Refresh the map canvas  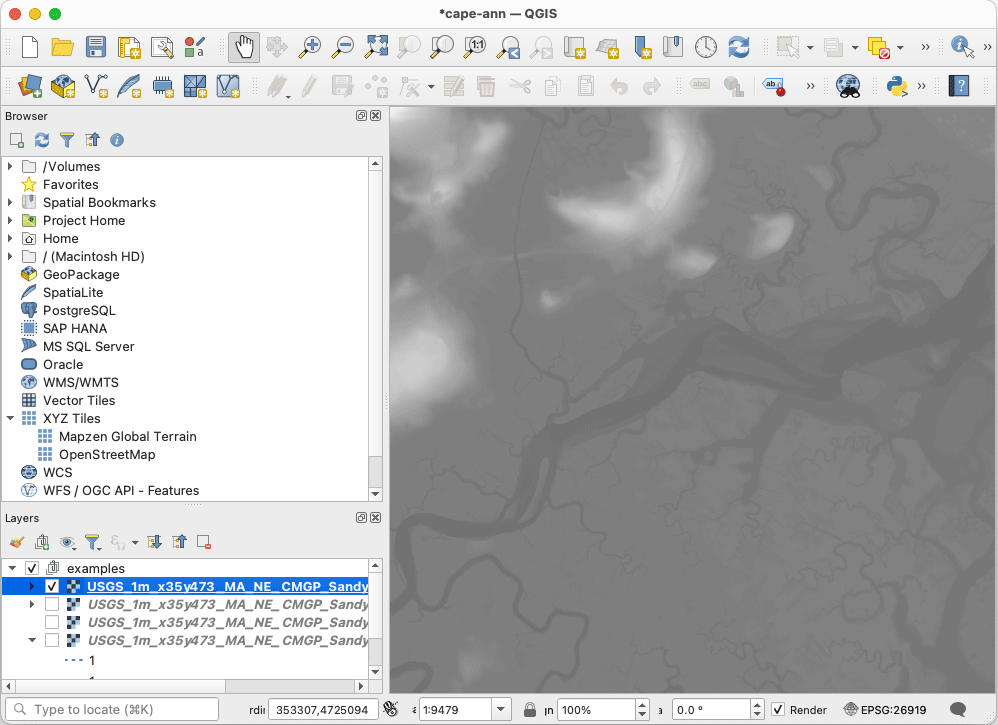coord(738,47)
